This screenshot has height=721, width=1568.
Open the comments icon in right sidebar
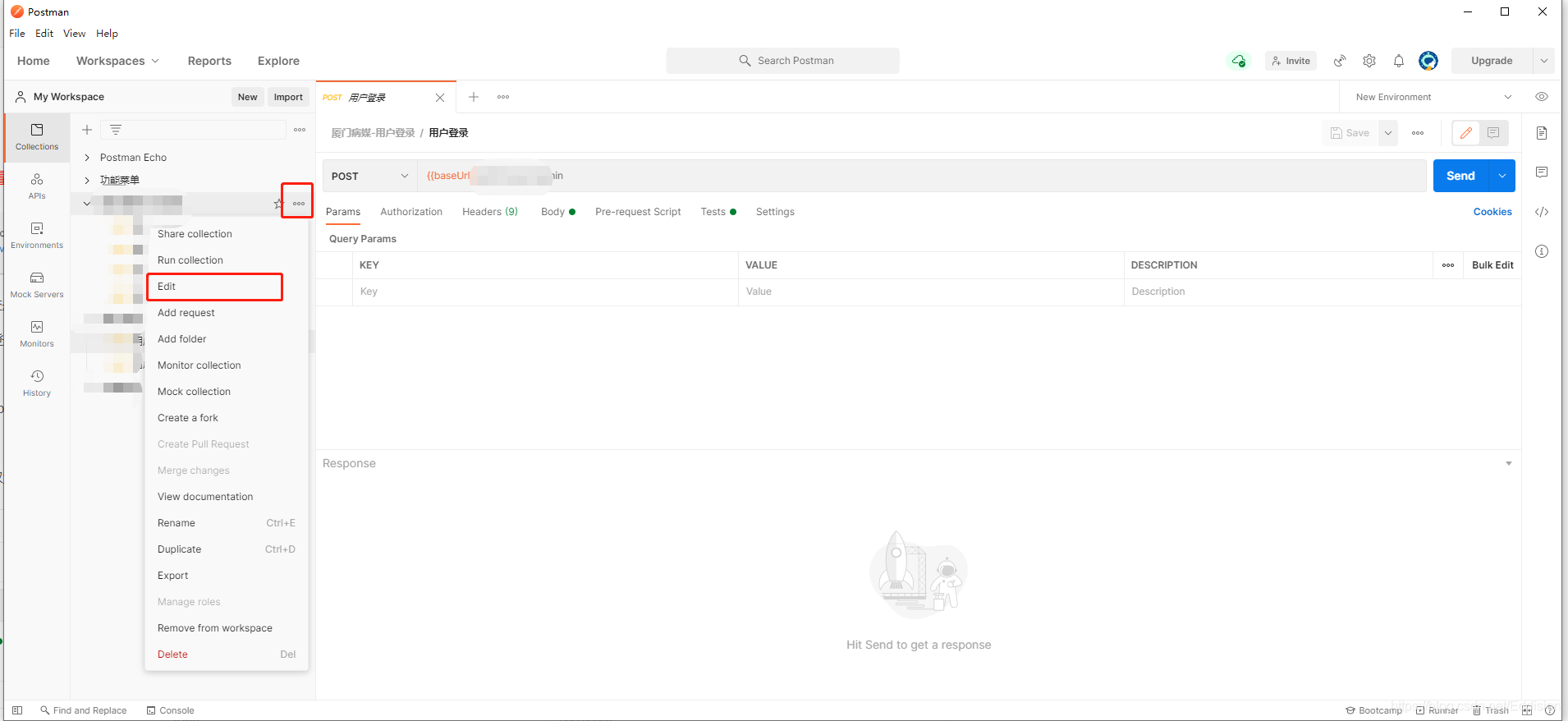point(1542,172)
